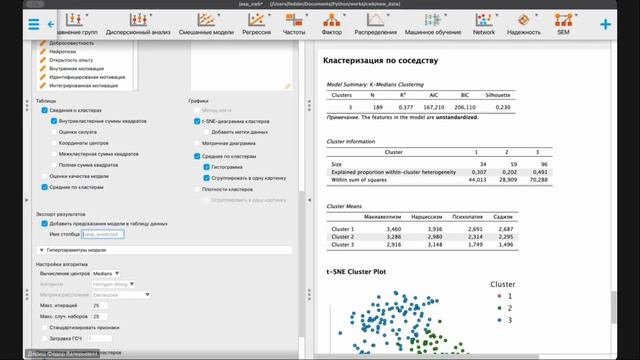Uncheck Внутрикластерные суммы квадратов

(x=54, y=121)
